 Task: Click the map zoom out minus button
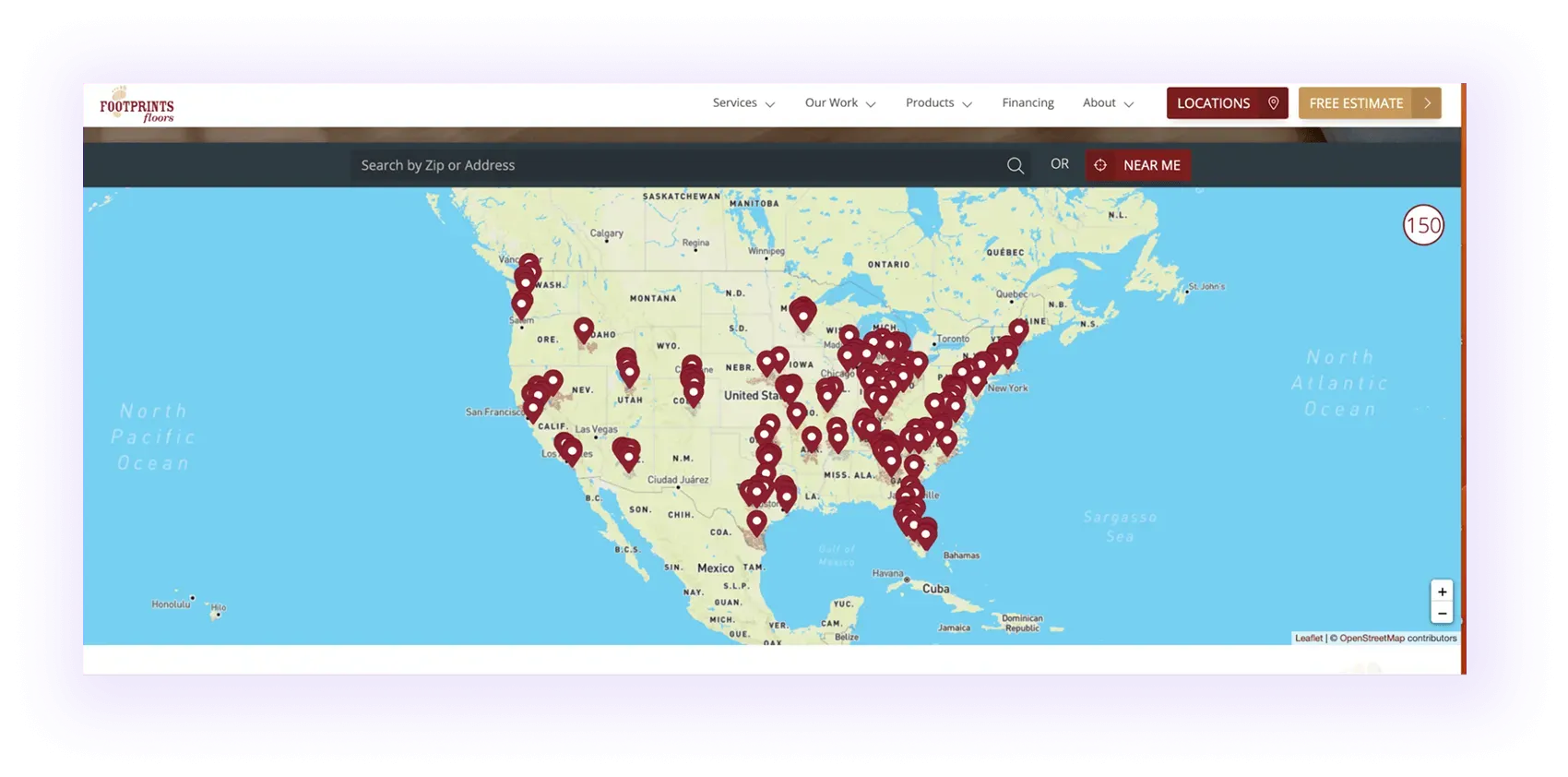click(x=1442, y=614)
